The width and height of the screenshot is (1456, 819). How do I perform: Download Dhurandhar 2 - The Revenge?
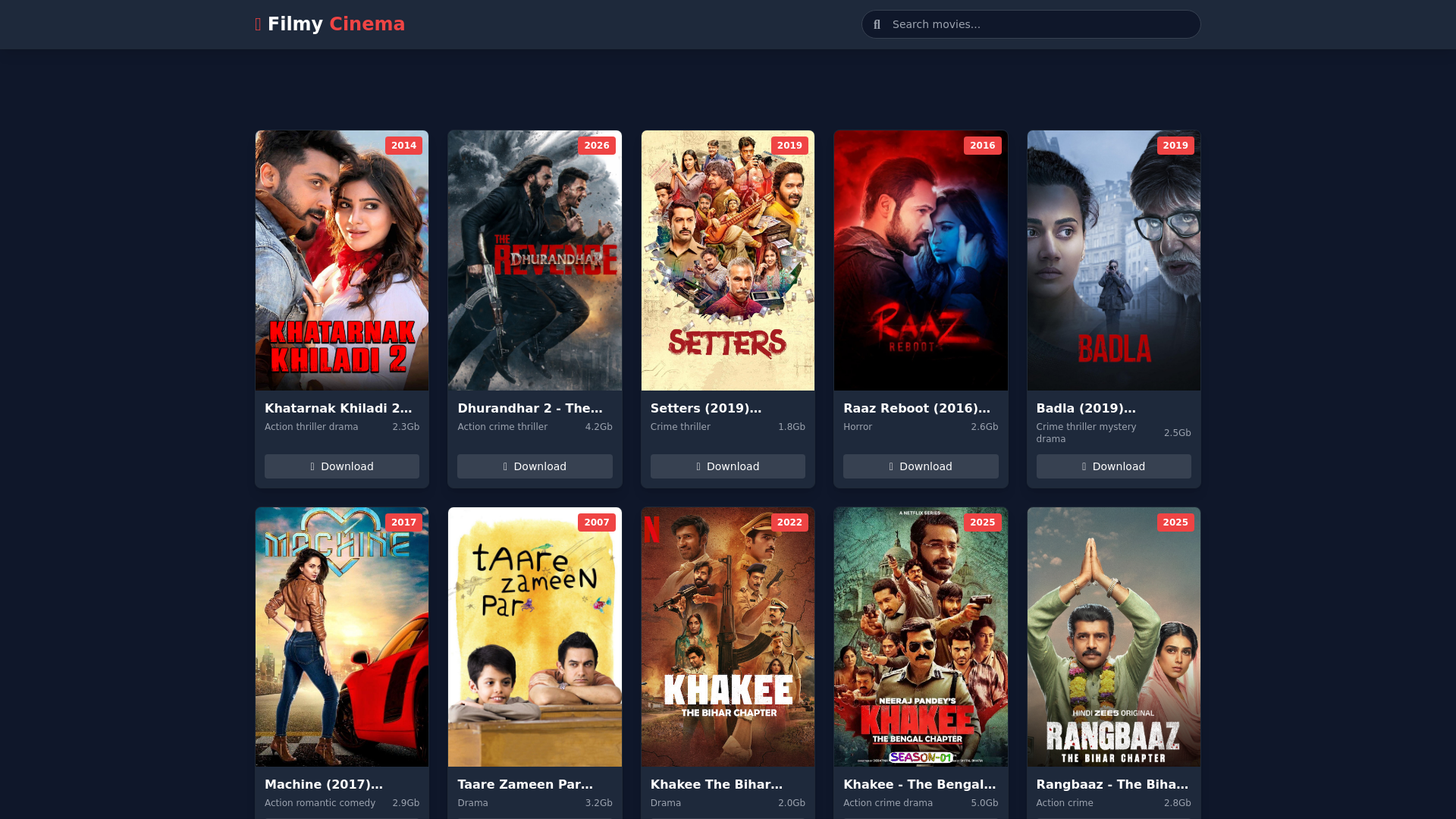[535, 466]
